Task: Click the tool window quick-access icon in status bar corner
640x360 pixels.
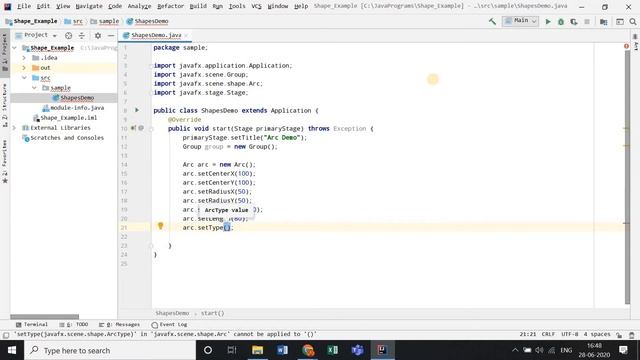Action: point(6,335)
